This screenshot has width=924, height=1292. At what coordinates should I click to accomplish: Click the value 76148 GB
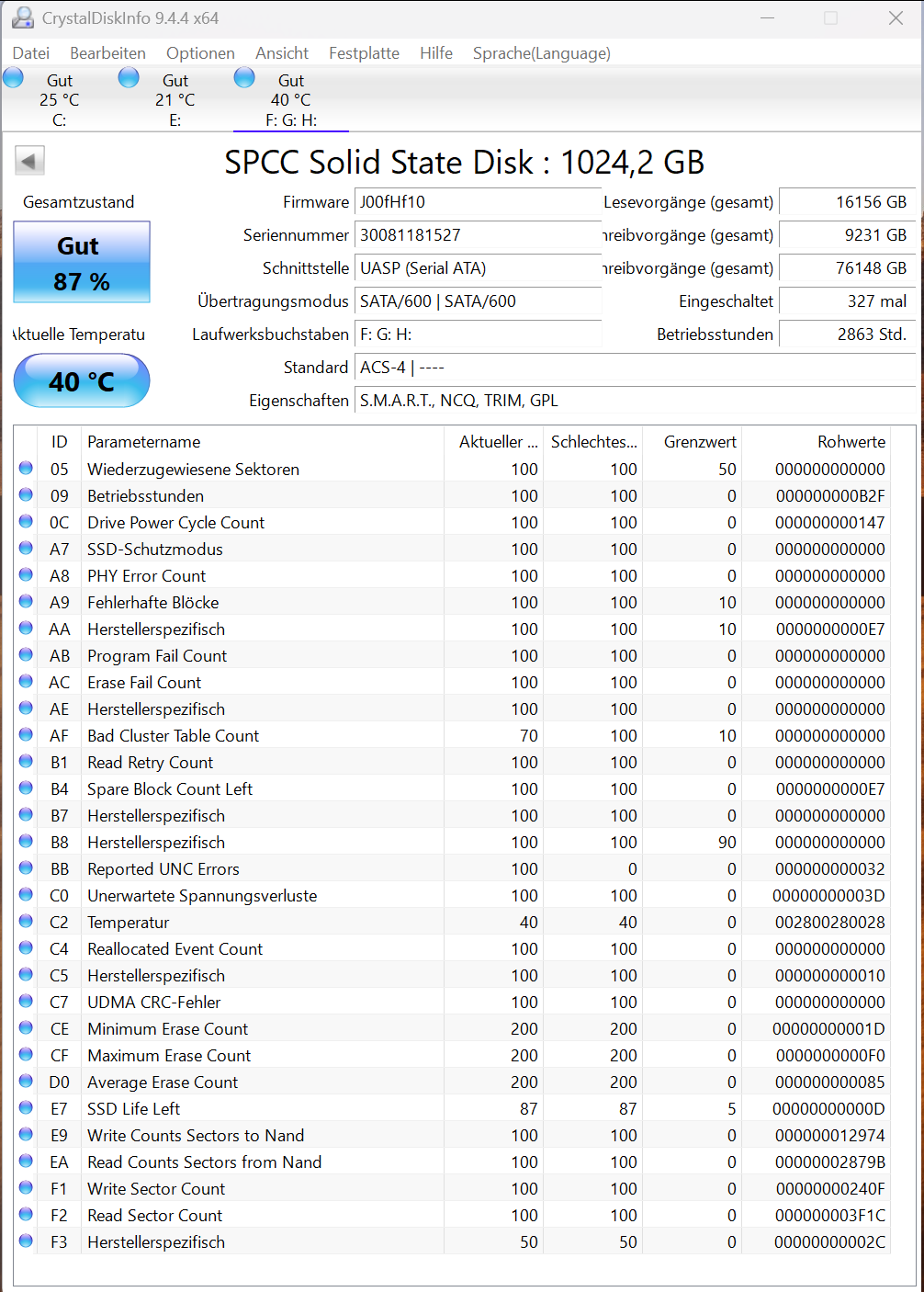(847, 268)
